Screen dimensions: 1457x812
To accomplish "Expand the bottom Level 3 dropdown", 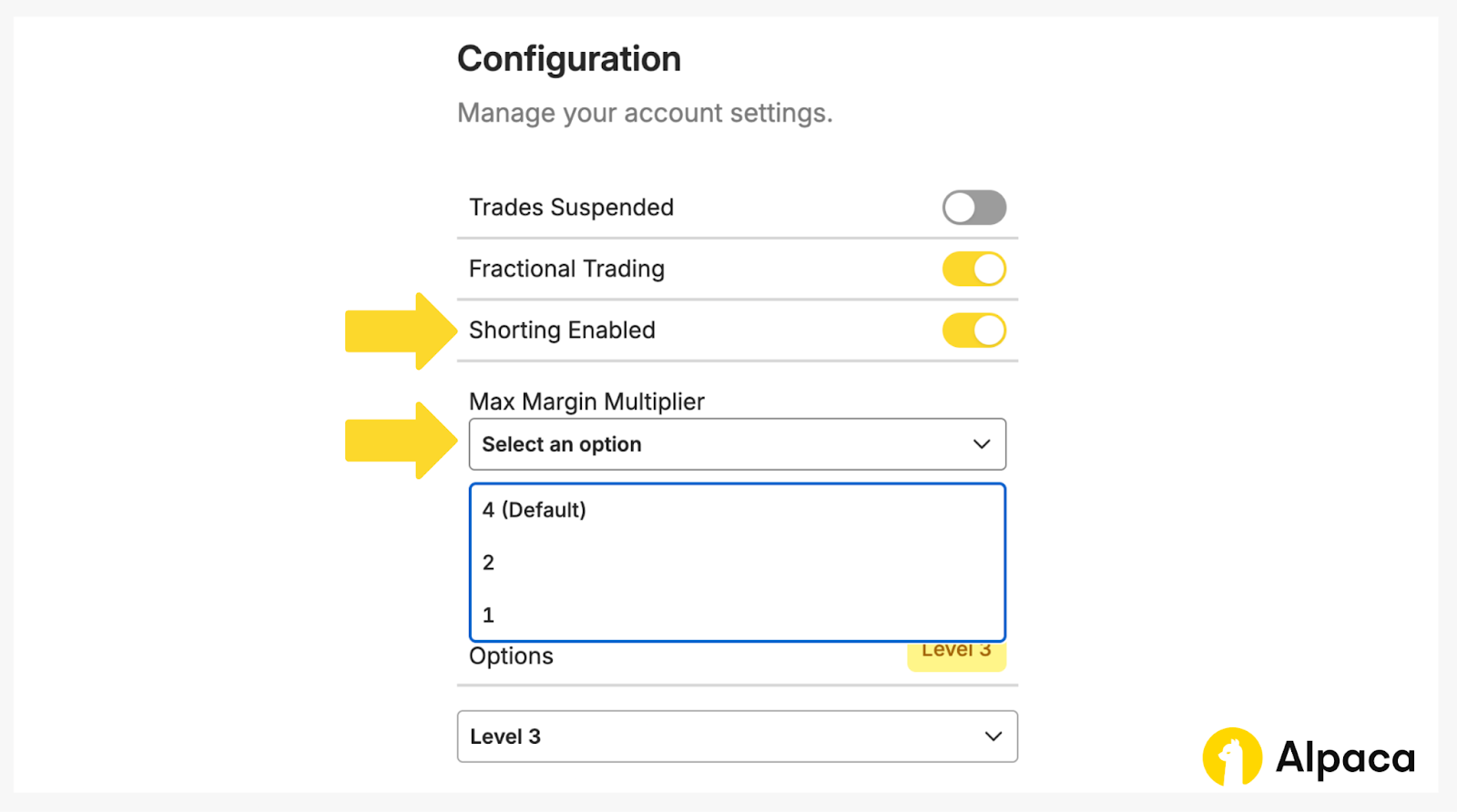I will tap(736, 736).
